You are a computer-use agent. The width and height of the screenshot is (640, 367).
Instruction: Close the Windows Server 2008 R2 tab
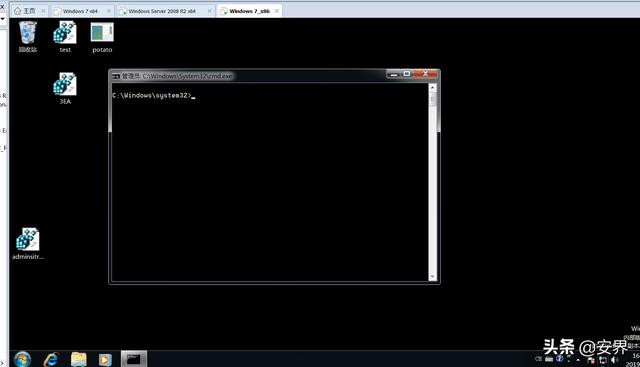(x=210, y=11)
